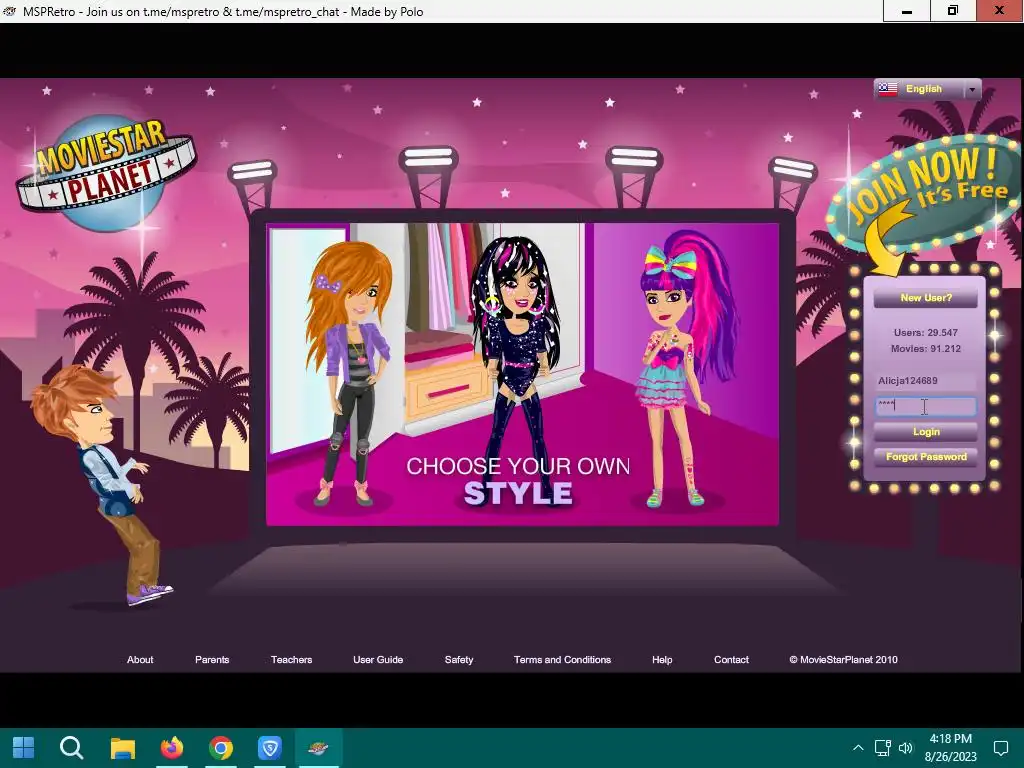Viewport: 1024px width, 768px height.
Task: Launch Firefox from the taskbar
Action: [172, 748]
